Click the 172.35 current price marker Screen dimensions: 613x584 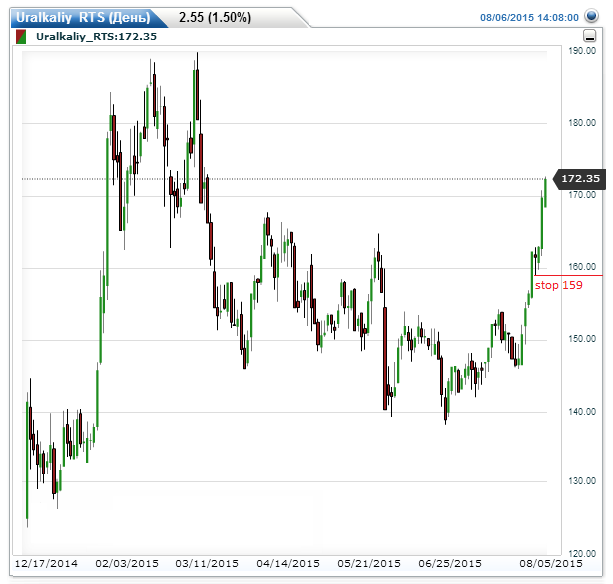coord(580,179)
